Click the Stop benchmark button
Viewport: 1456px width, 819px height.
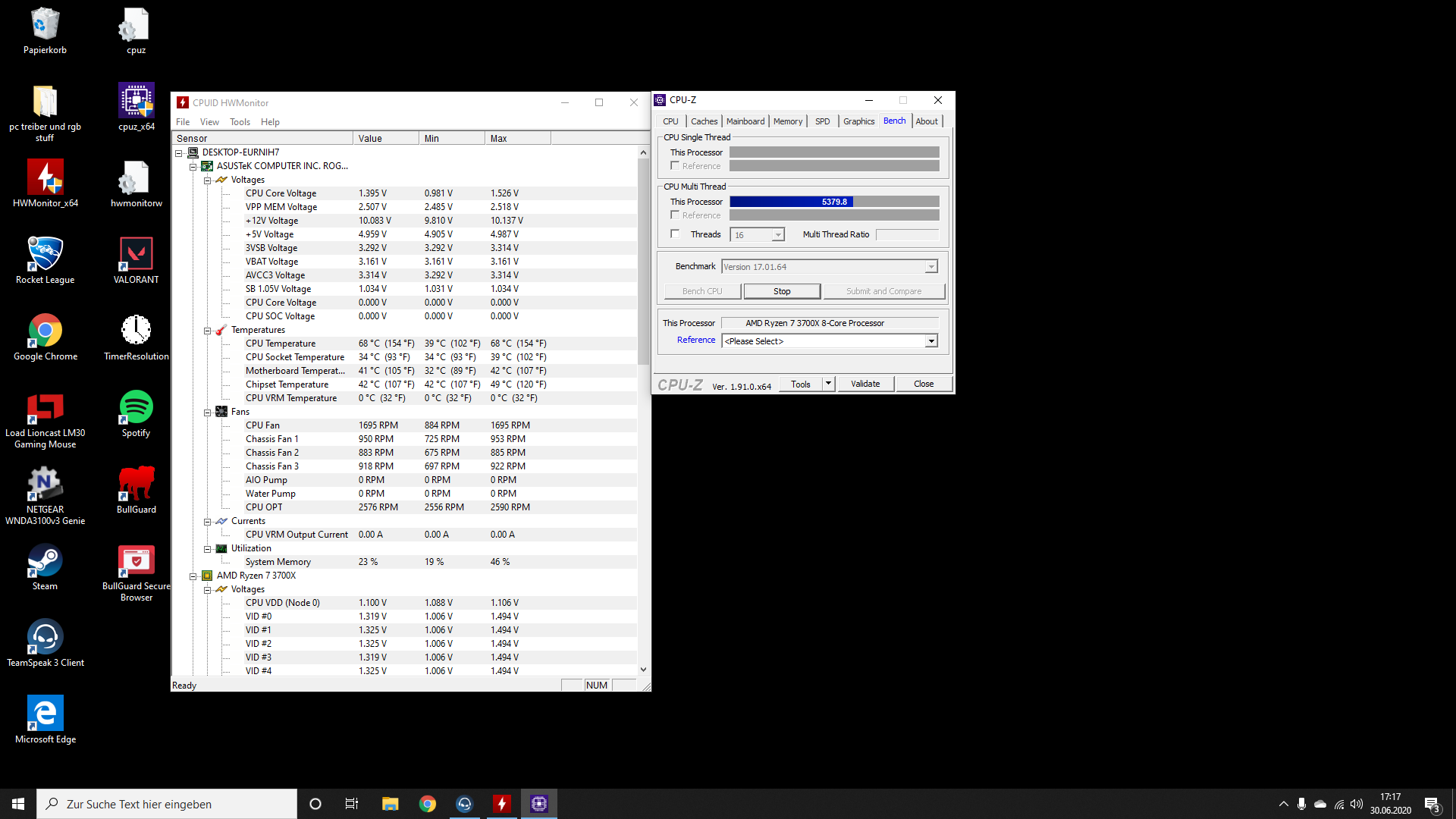click(781, 291)
